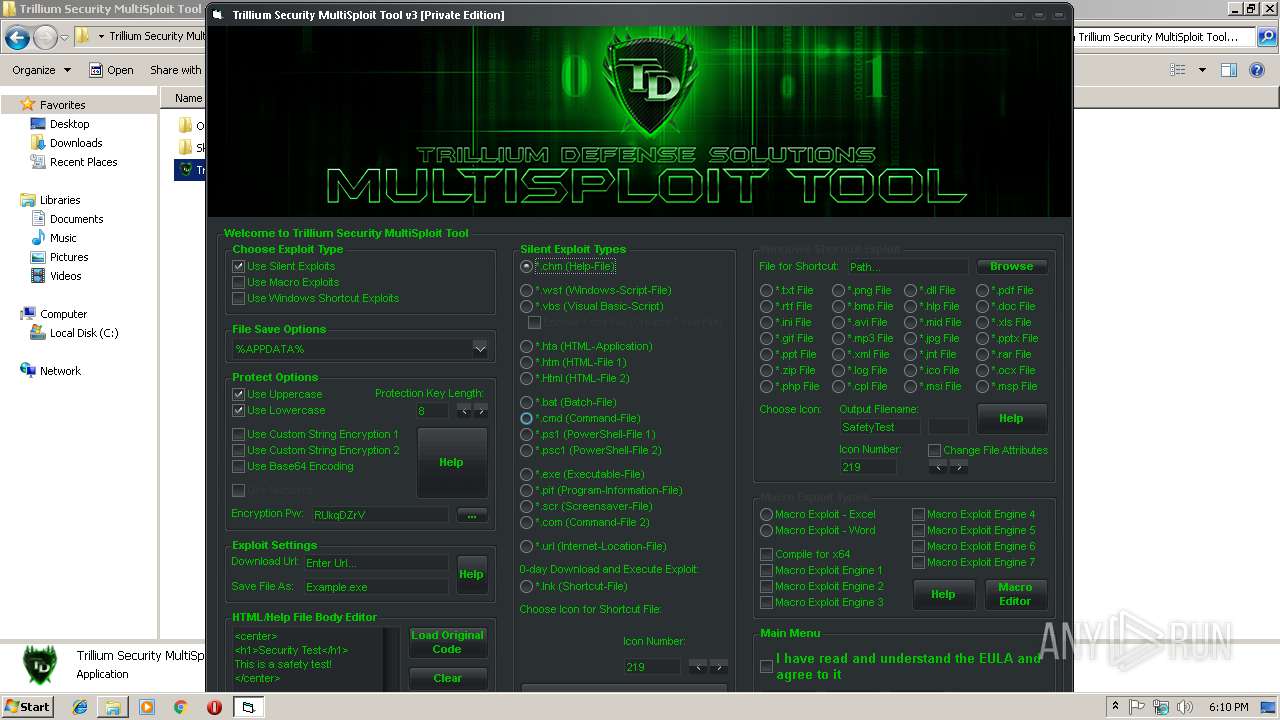This screenshot has width=1280, height=720.
Task: Click Explorer's Forward navigation arrow
Action: (45, 38)
